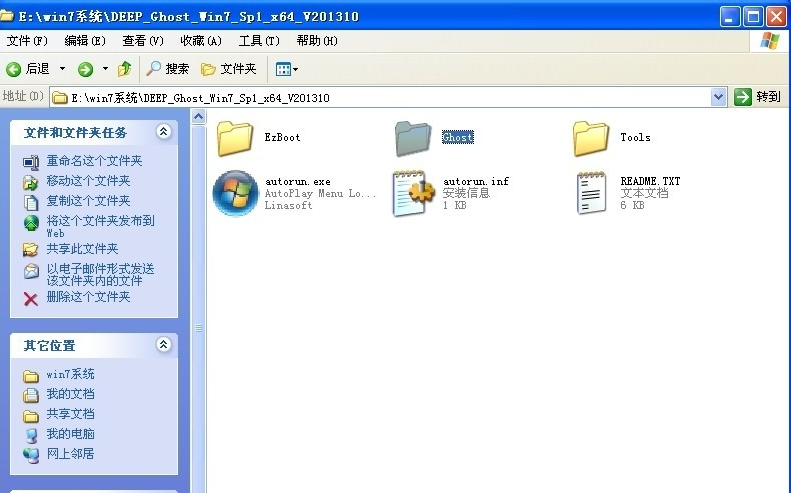Viewport: 791px width, 493px height.
Task: Click 将这个文件夹发布到 Web link
Action: [x=100, y=227]
